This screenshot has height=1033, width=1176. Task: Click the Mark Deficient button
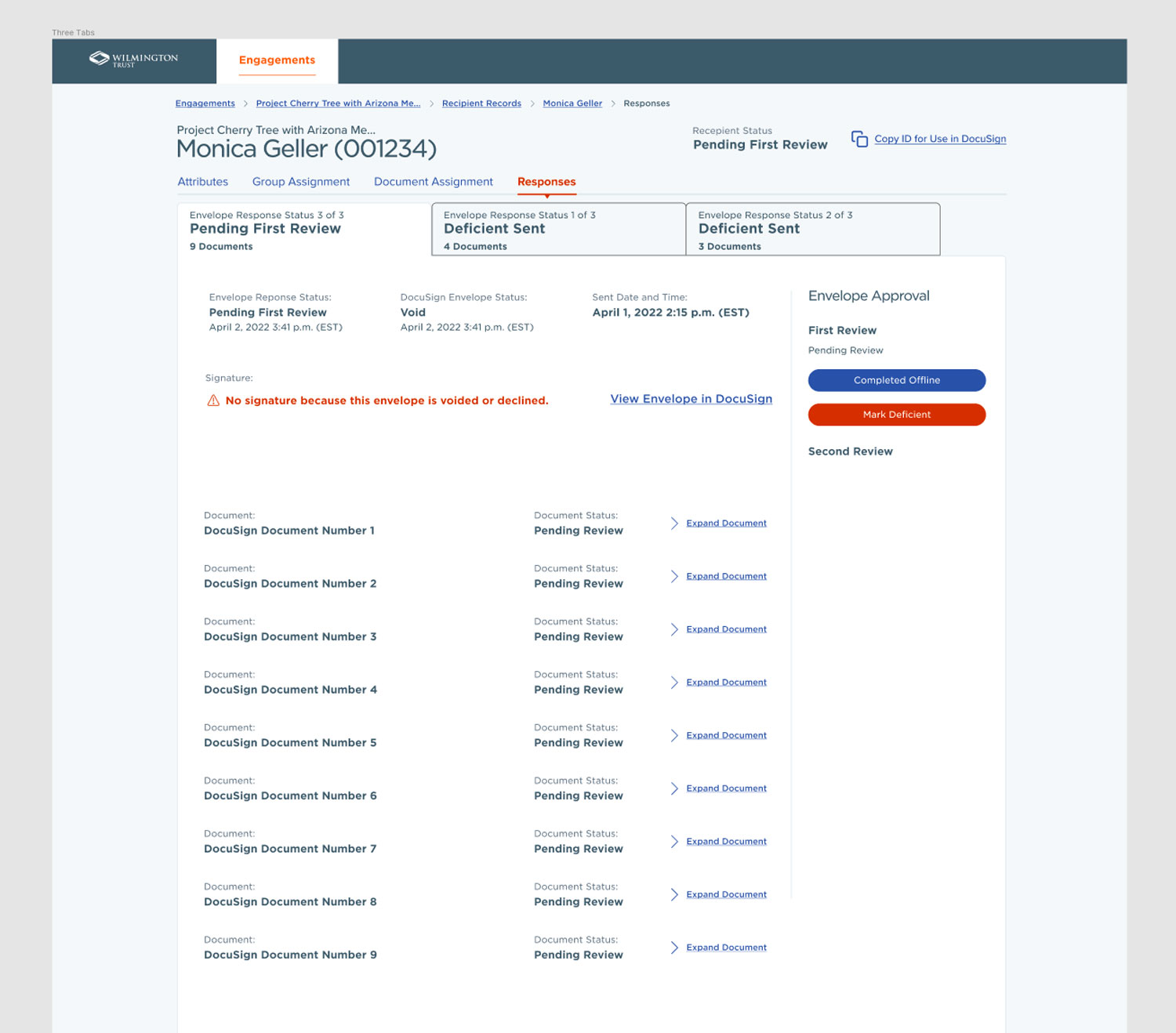(897, 415)
